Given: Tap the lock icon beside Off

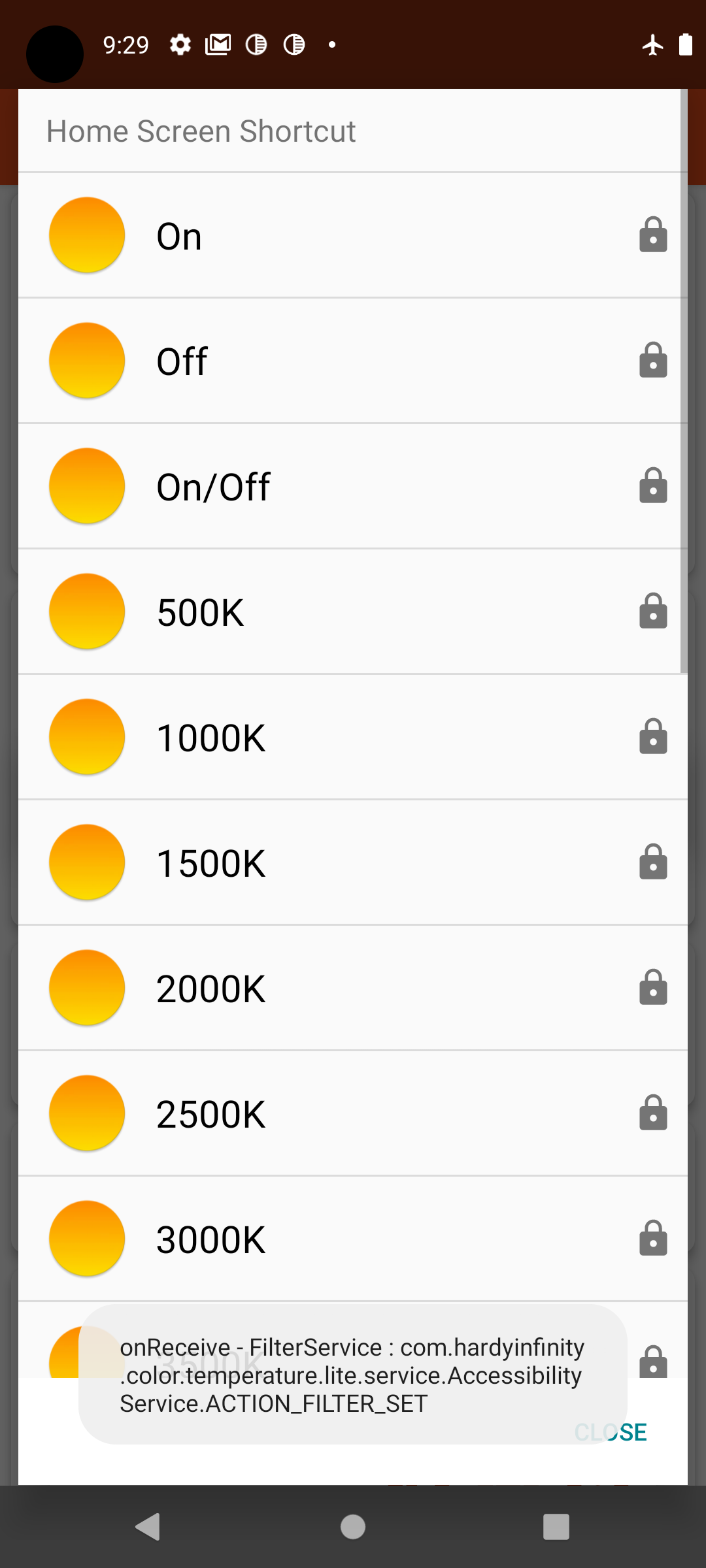Looking at the screenshot, I should tap(653, 361).
